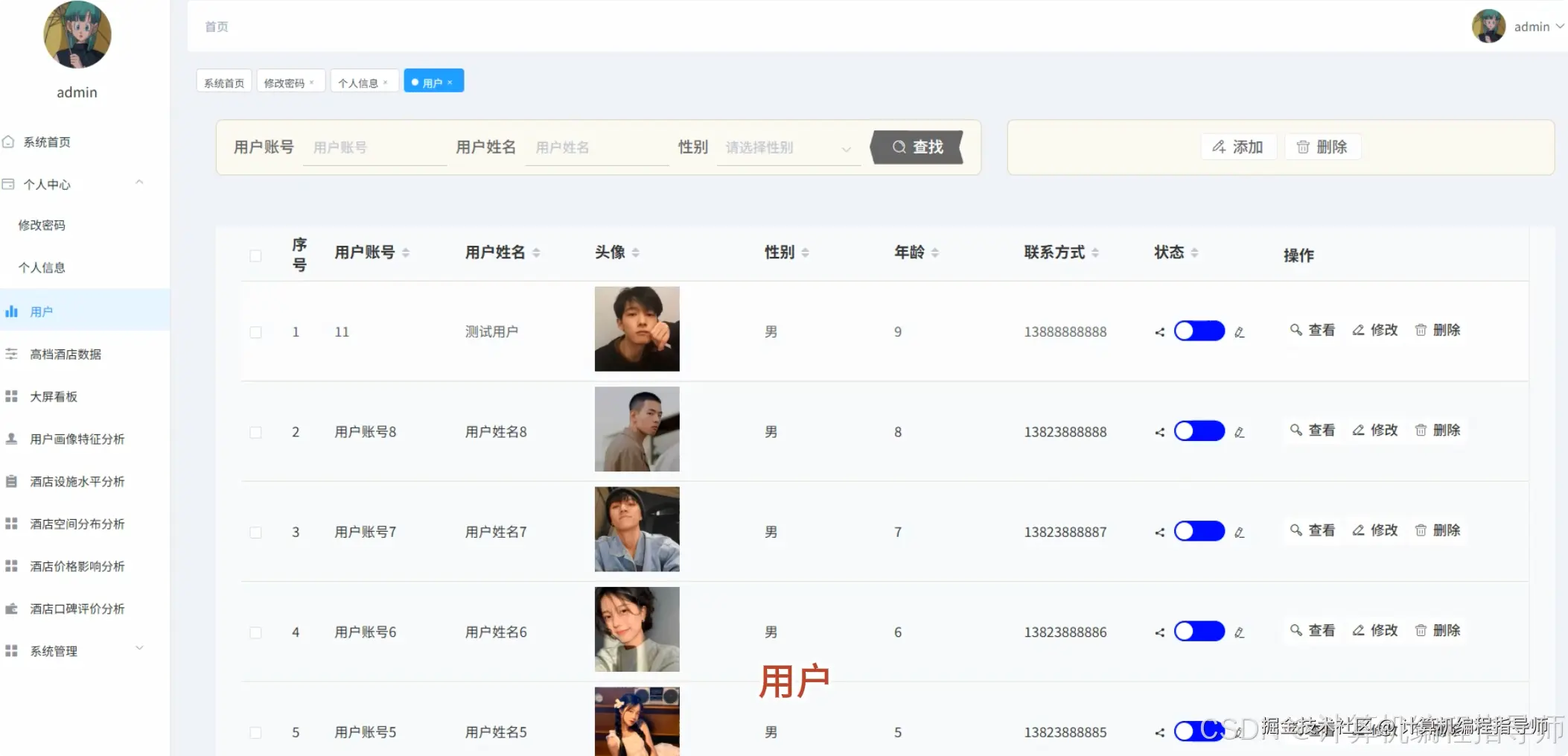Click the 添加 button
Image resolution: width=1568 pixels, height=756 pixels.
pos(1237,147)
